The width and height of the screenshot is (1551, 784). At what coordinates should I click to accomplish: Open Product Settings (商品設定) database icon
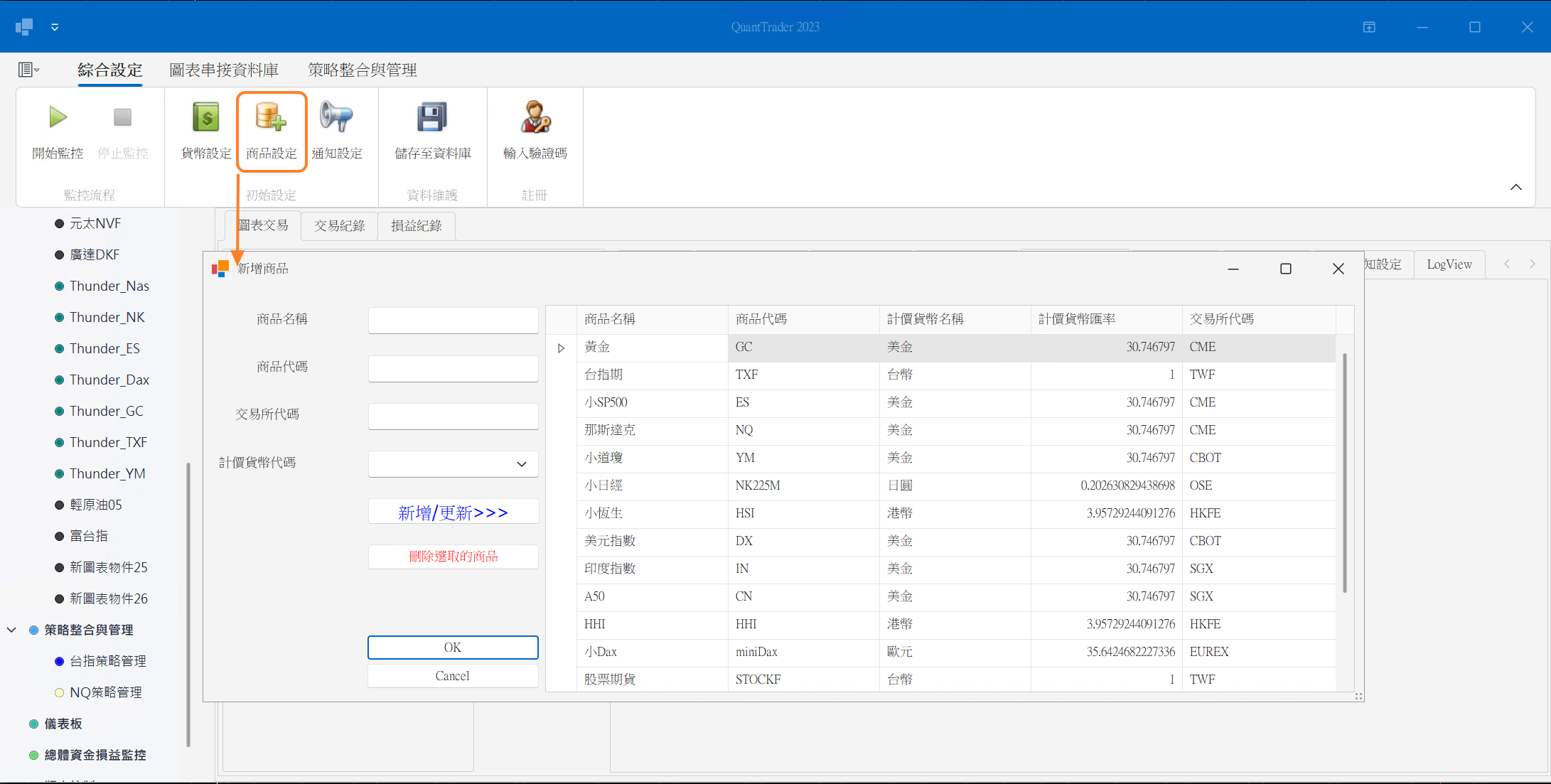click(x=271, y=118)
